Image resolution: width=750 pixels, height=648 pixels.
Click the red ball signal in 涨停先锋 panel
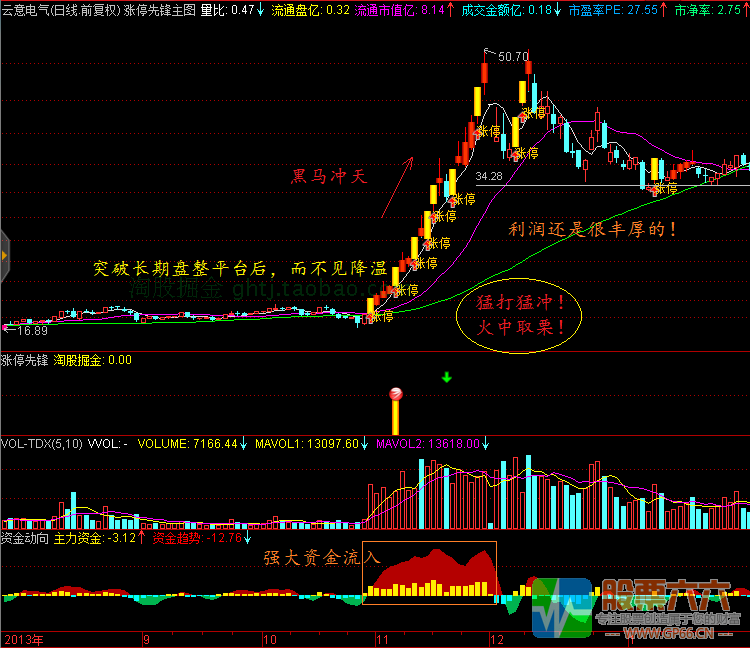395,393
